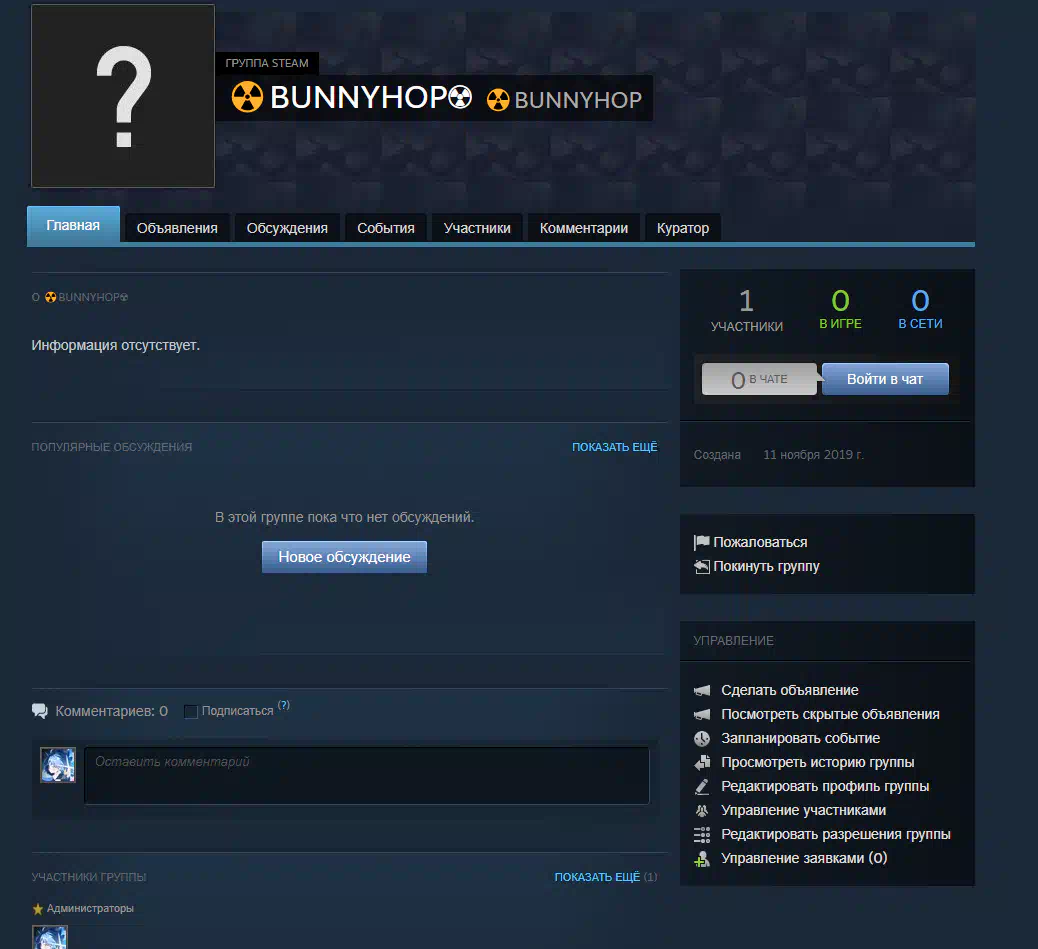
Task: Click the speech bubble comments icon
Action: 40,711
